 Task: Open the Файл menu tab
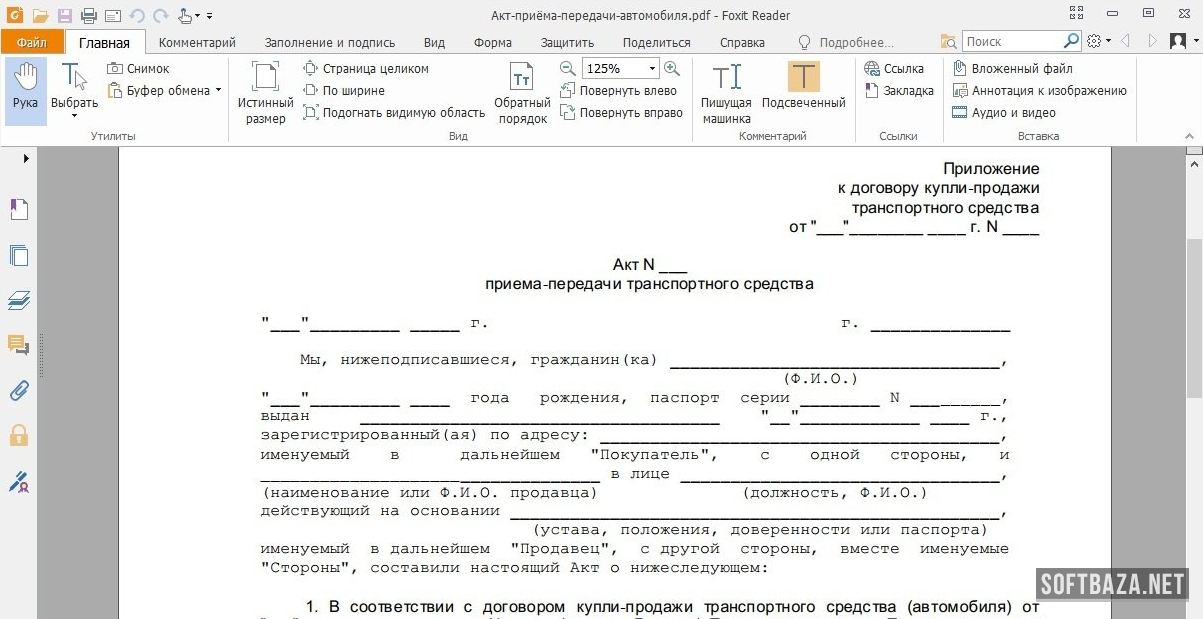click(x=31, y=42)
